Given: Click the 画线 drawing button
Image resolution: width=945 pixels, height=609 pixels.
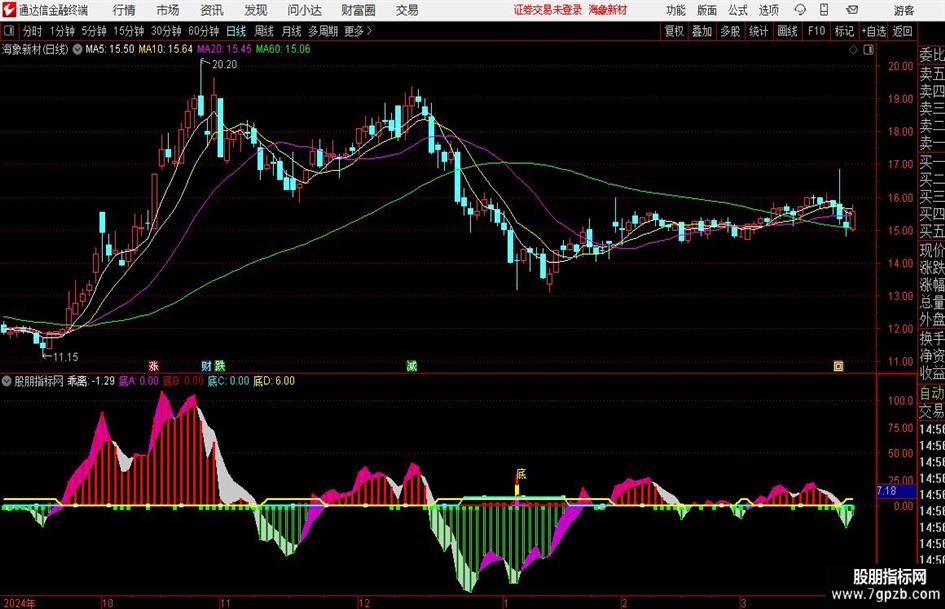Looking at the screenshot, I should coord(787,31).
